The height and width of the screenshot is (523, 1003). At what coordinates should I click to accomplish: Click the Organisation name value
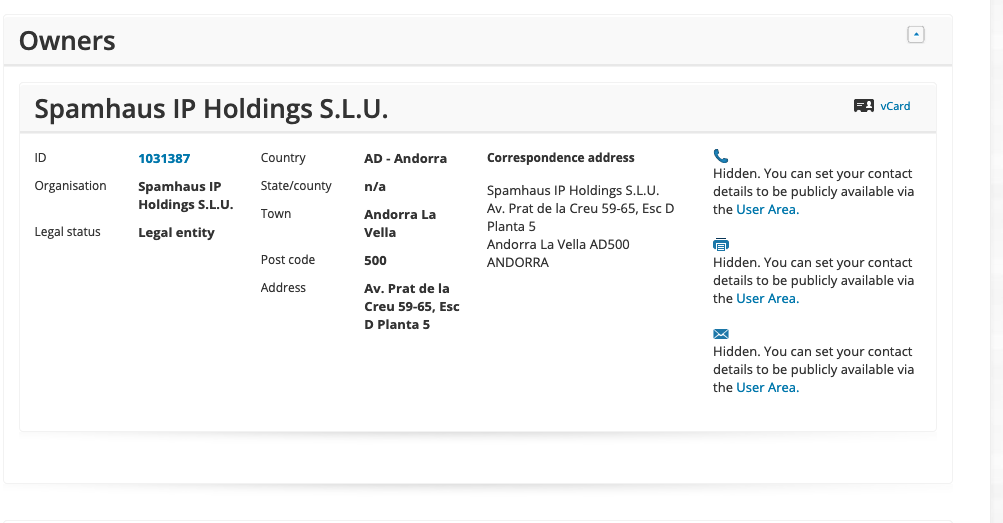[186, 196]
